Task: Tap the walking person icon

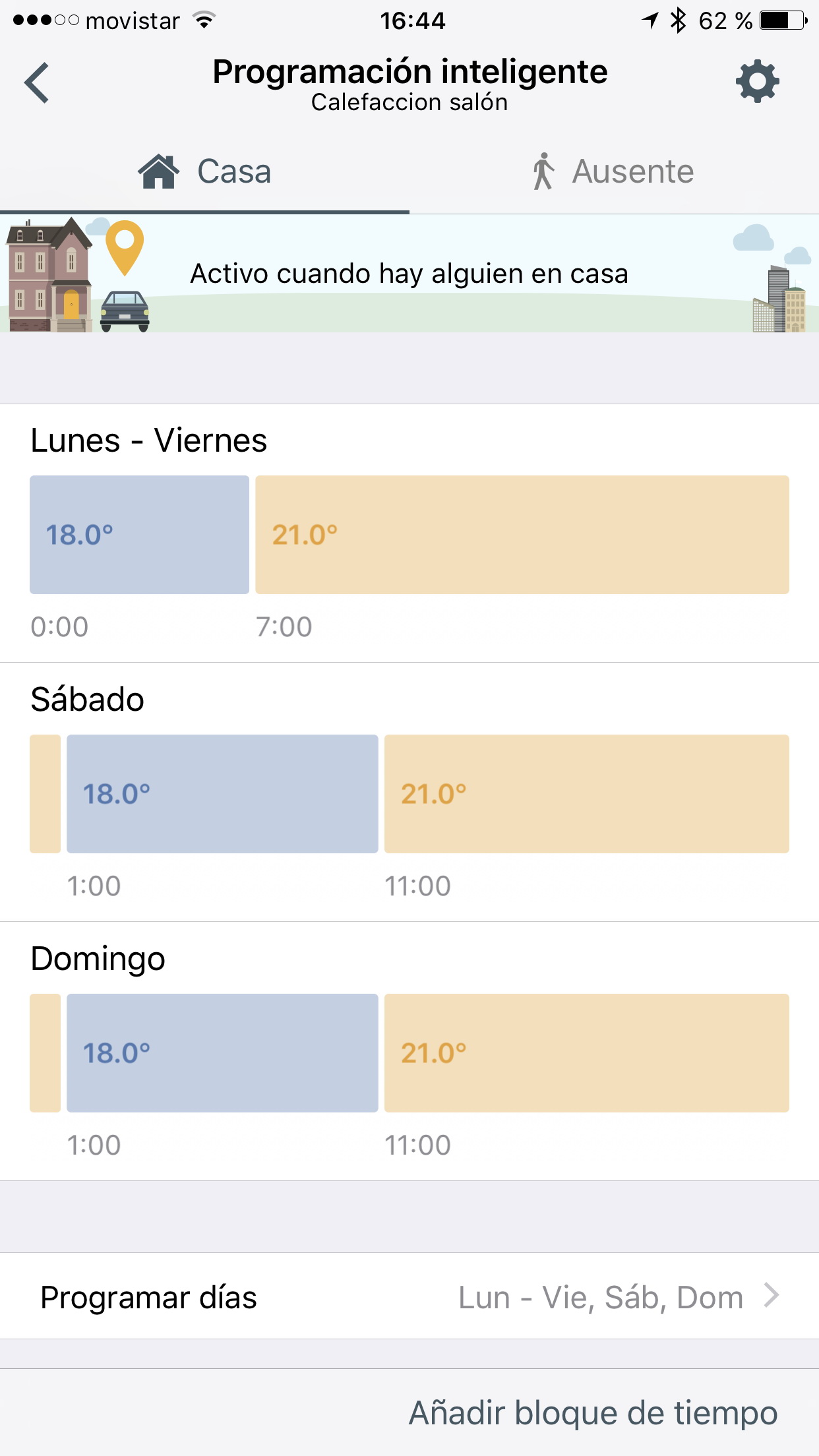Action: [x=543, y=171]
